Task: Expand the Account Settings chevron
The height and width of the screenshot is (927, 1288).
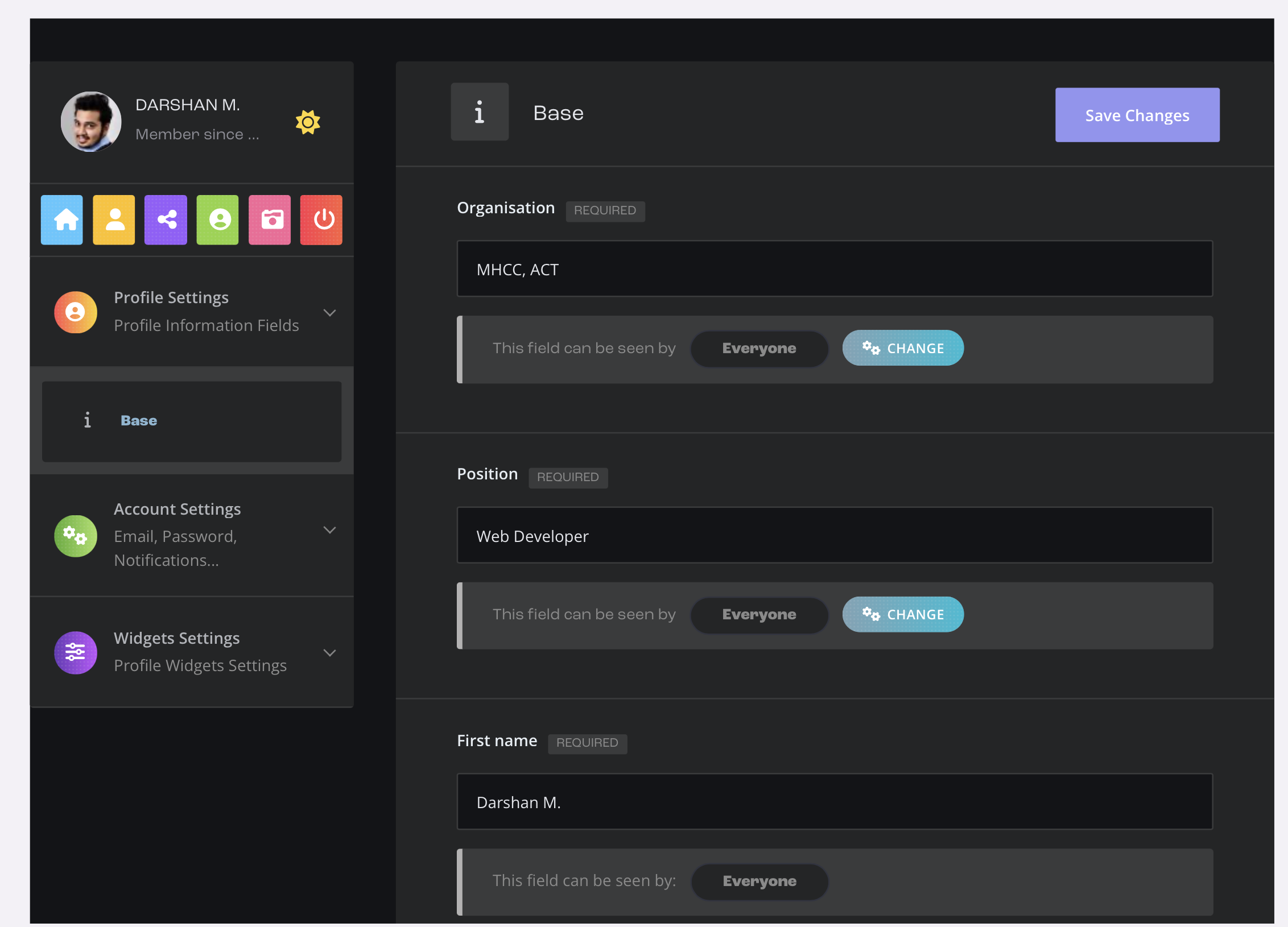Action: pos(329,529)
